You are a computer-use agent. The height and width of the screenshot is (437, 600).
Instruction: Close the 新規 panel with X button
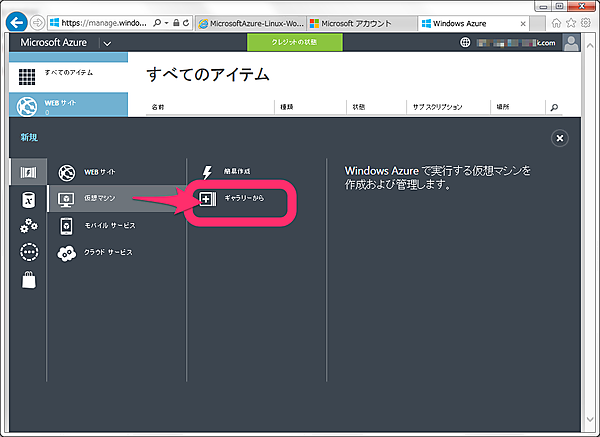560,138
